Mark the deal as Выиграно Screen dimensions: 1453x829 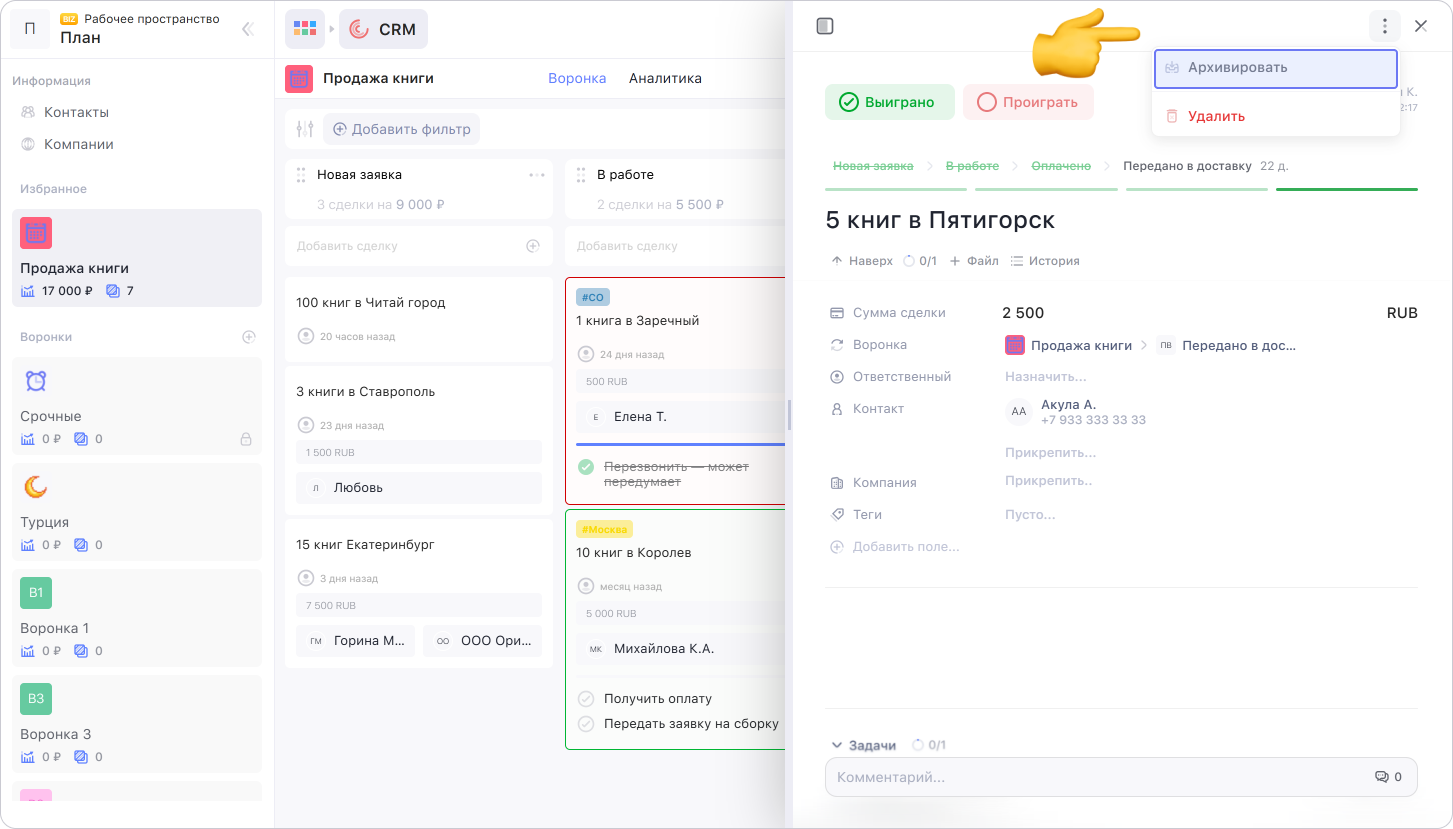pos(889,102)
